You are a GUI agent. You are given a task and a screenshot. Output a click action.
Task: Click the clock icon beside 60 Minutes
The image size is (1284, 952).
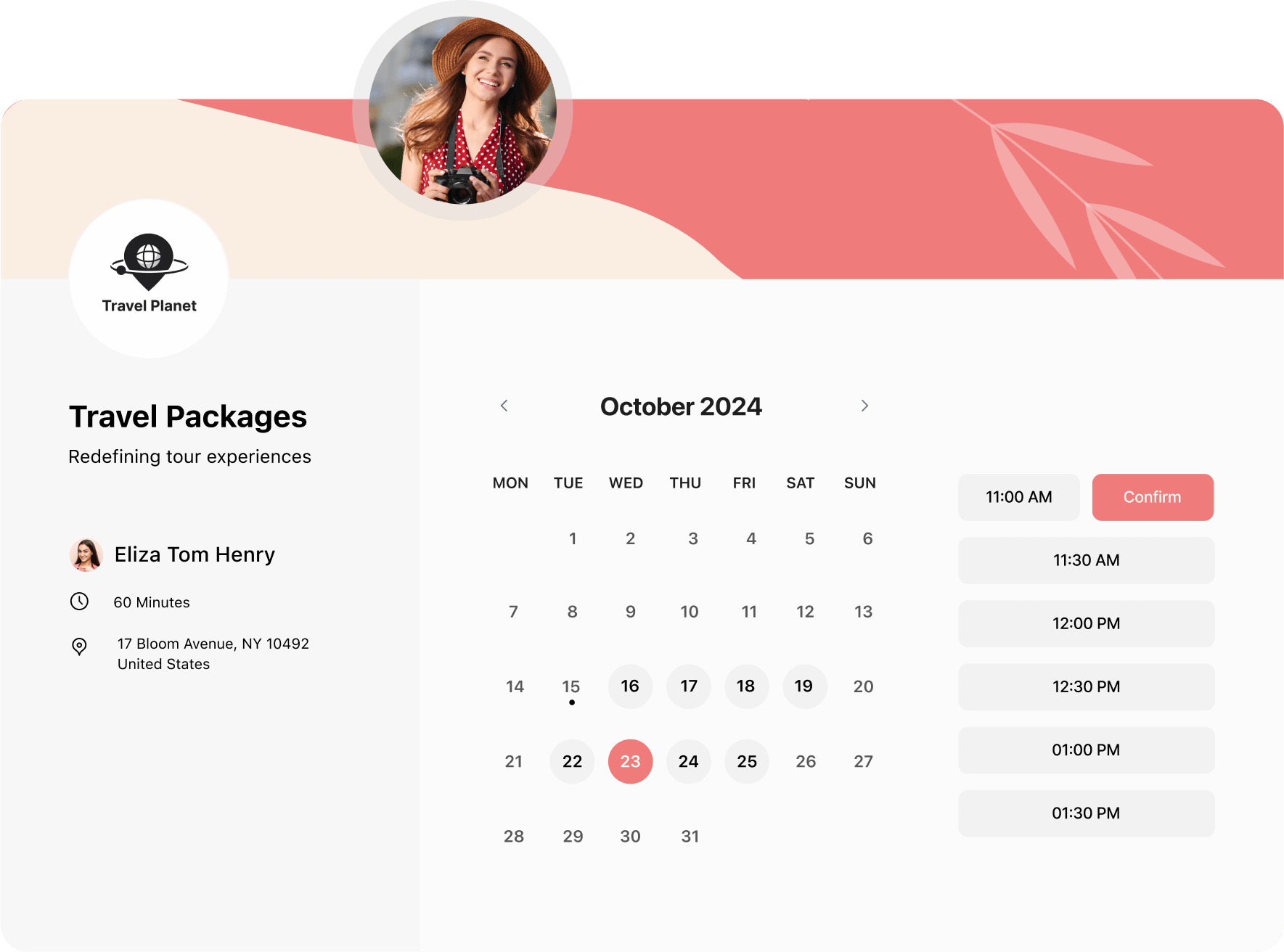pos(79,602)
